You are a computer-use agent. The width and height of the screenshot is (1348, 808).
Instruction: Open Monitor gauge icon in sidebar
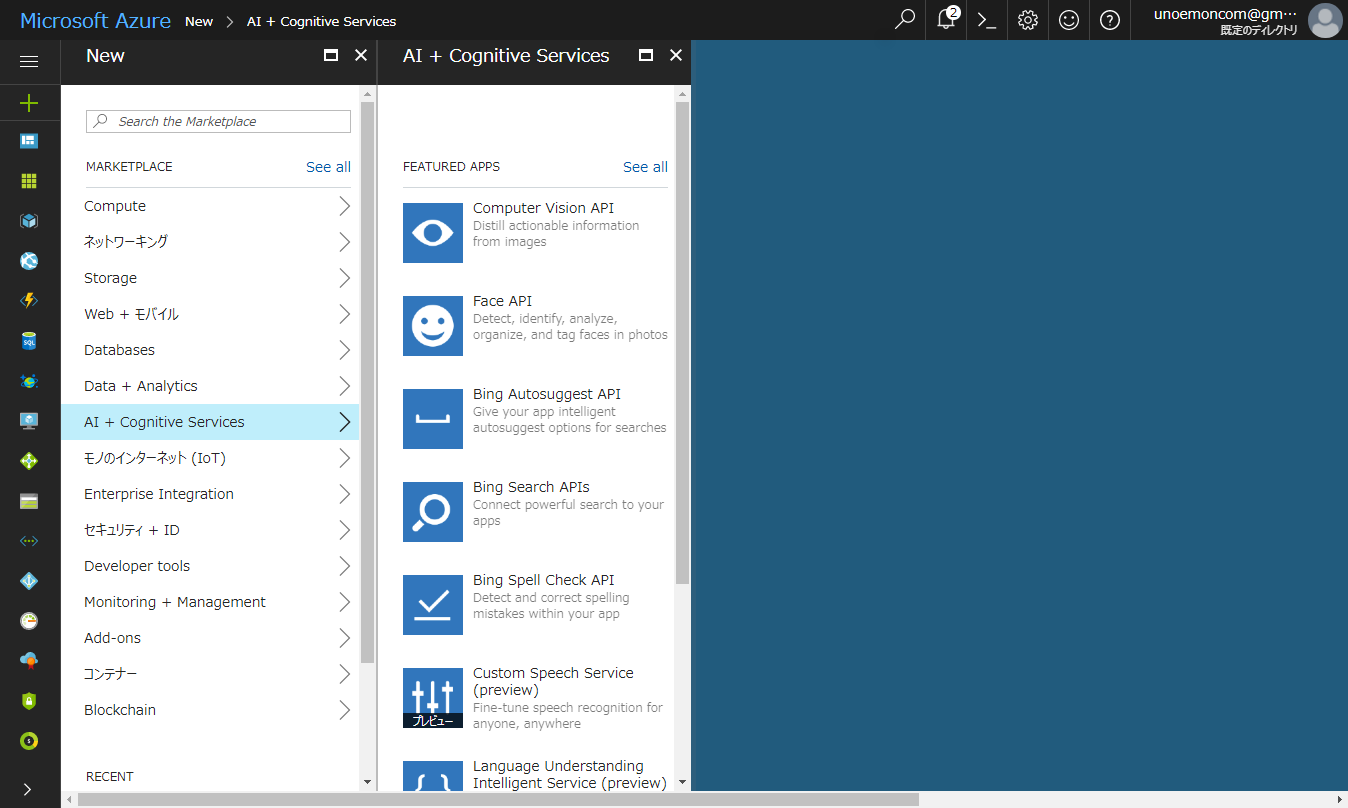29,621
